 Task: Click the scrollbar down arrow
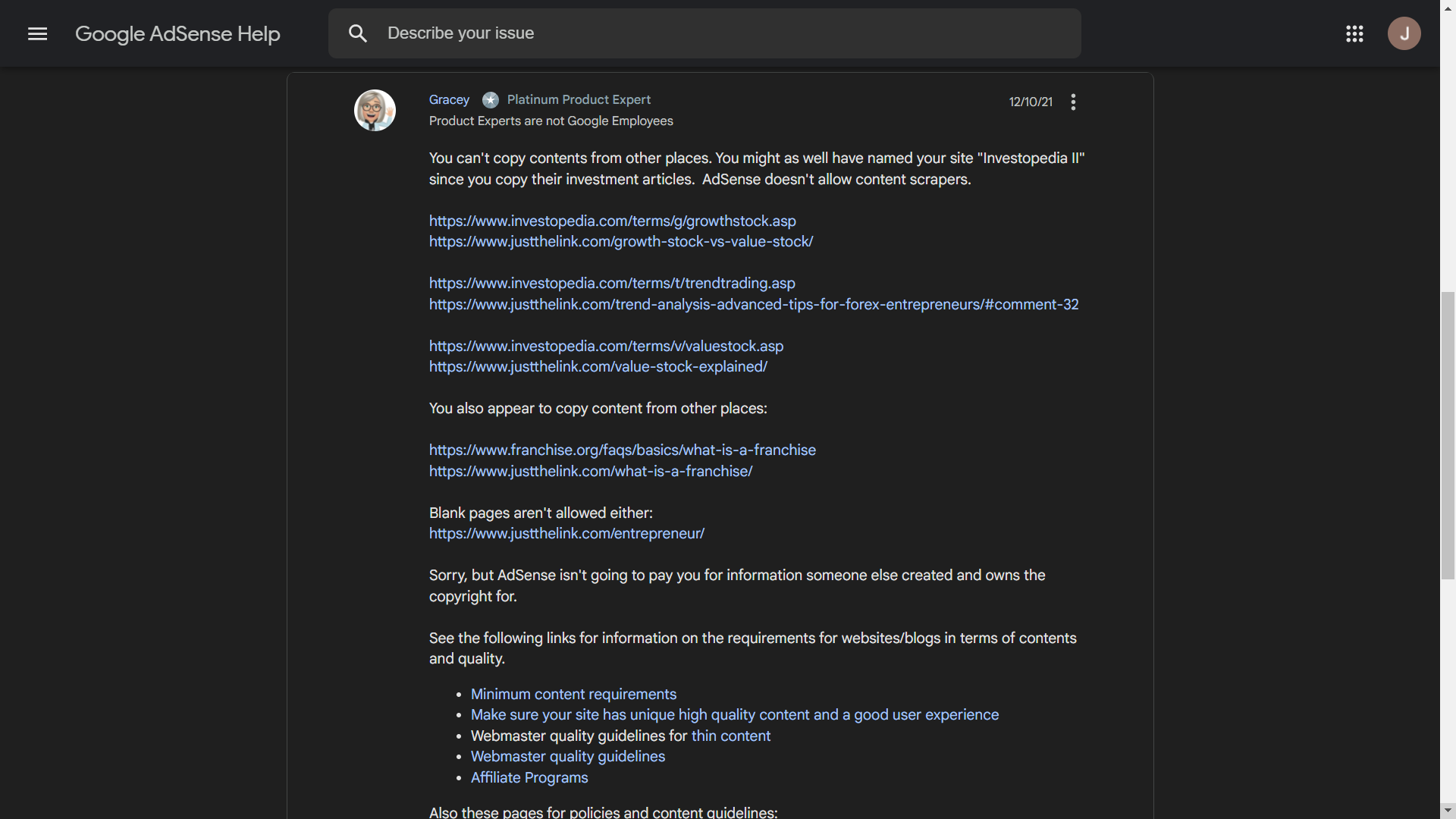pyautogui.click(x=1448, y=811)
